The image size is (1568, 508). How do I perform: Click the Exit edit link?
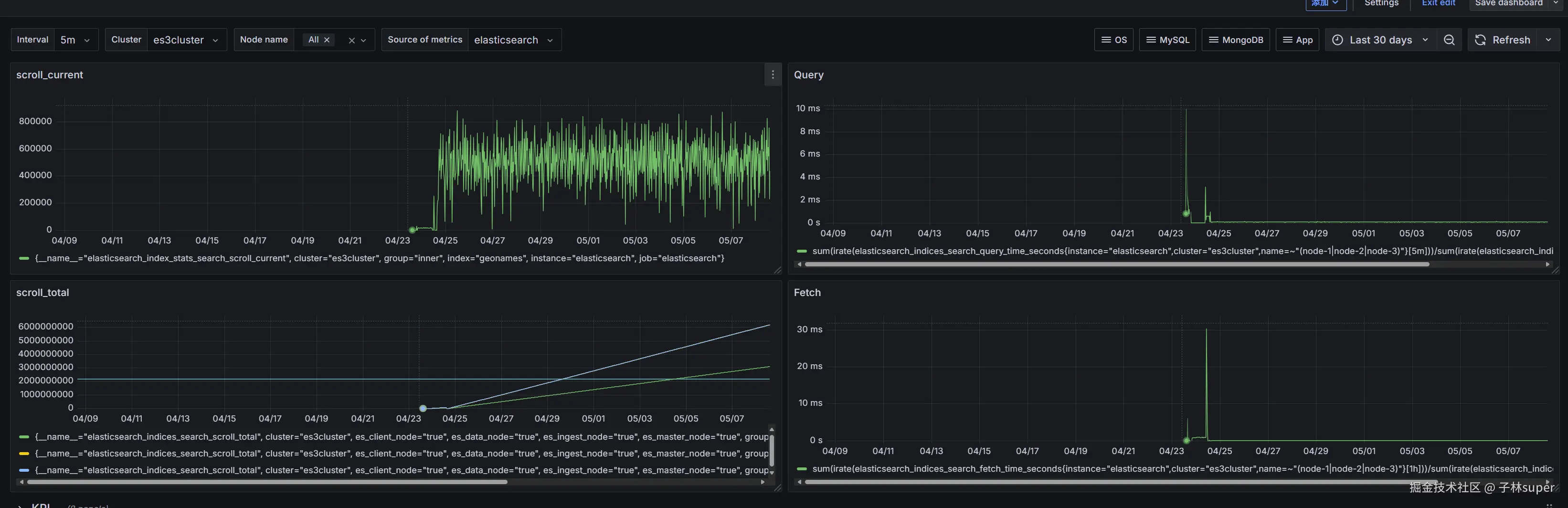pos(1438,4)
